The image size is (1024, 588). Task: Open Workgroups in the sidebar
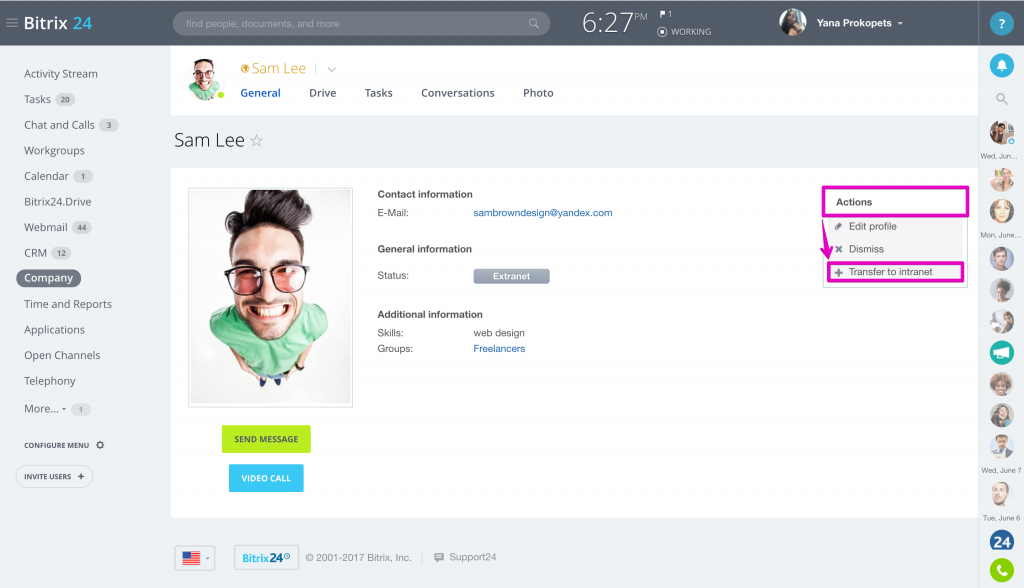(x=54, y=150)
